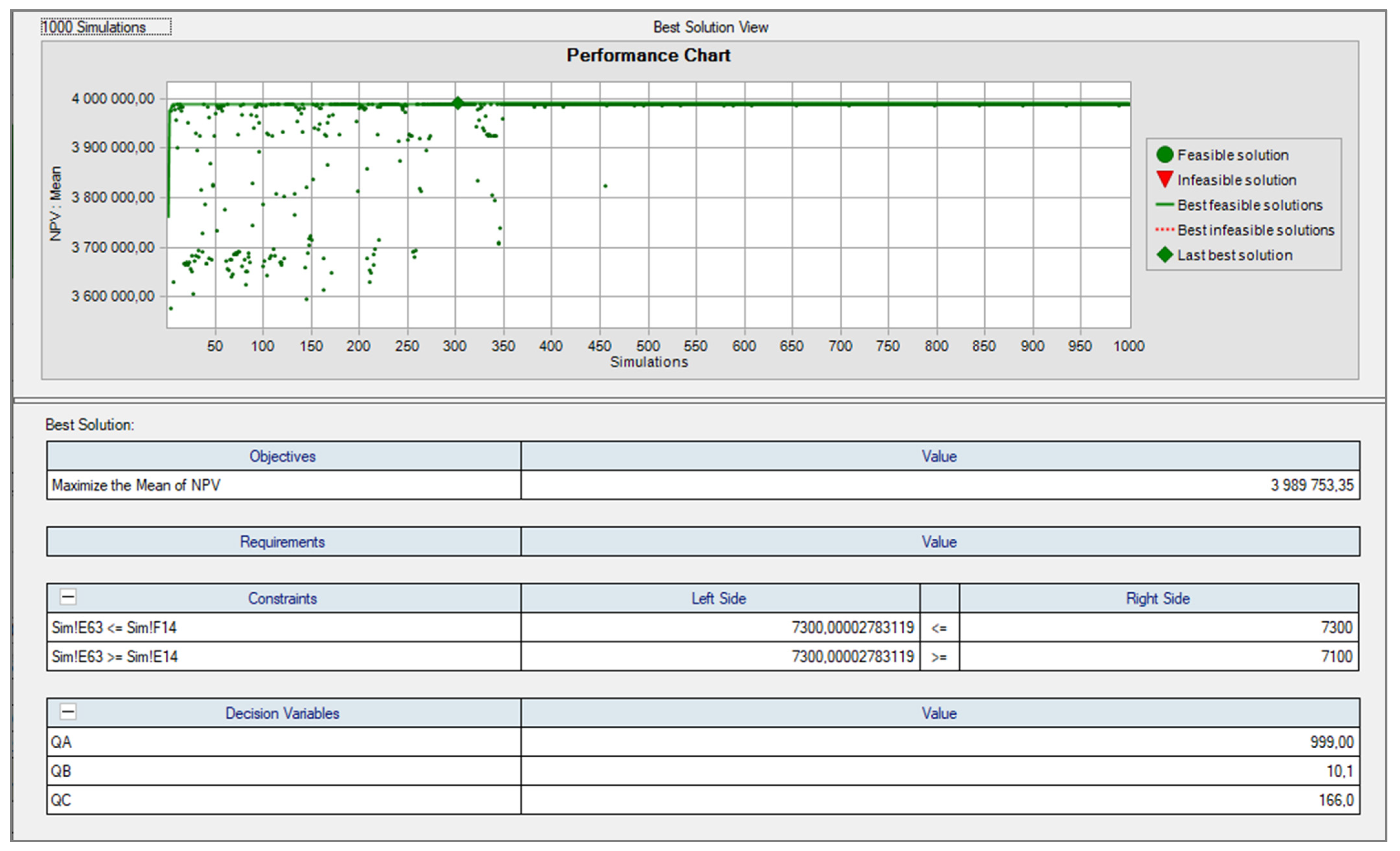Click the green Feasible solution legend circle

[x=1164, y=154]
